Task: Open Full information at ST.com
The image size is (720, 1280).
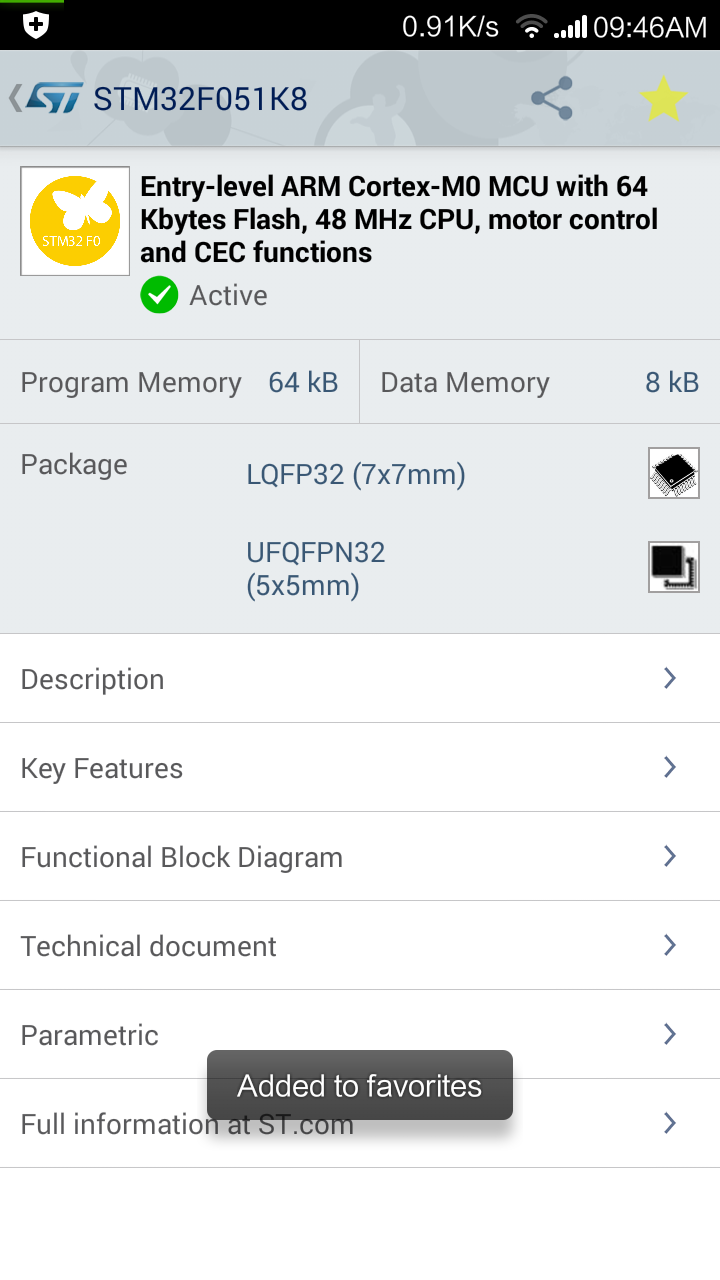Action: click(x=360, y=1124)
